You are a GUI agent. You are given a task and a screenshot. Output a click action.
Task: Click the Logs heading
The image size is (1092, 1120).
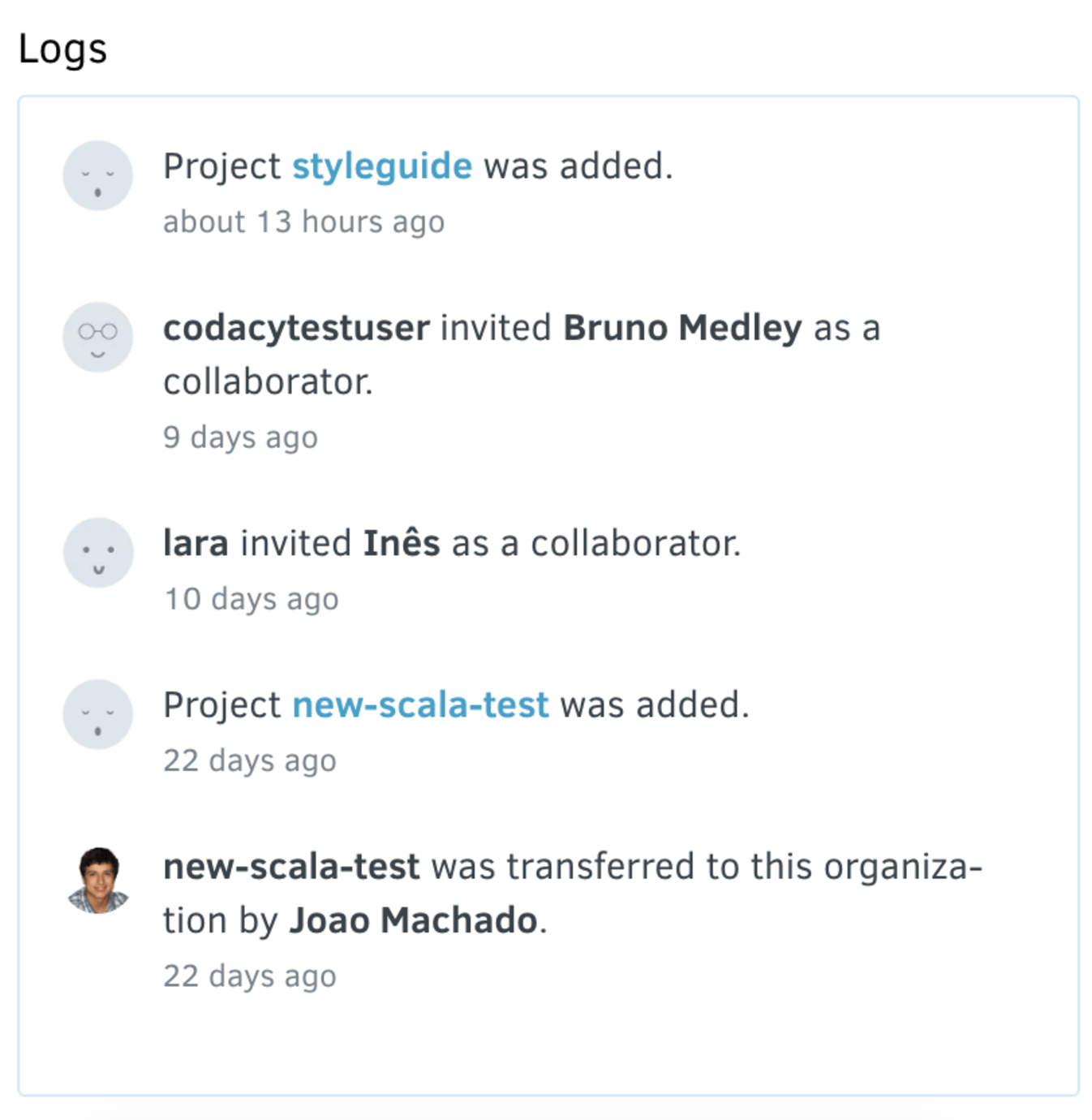(62, 49)
